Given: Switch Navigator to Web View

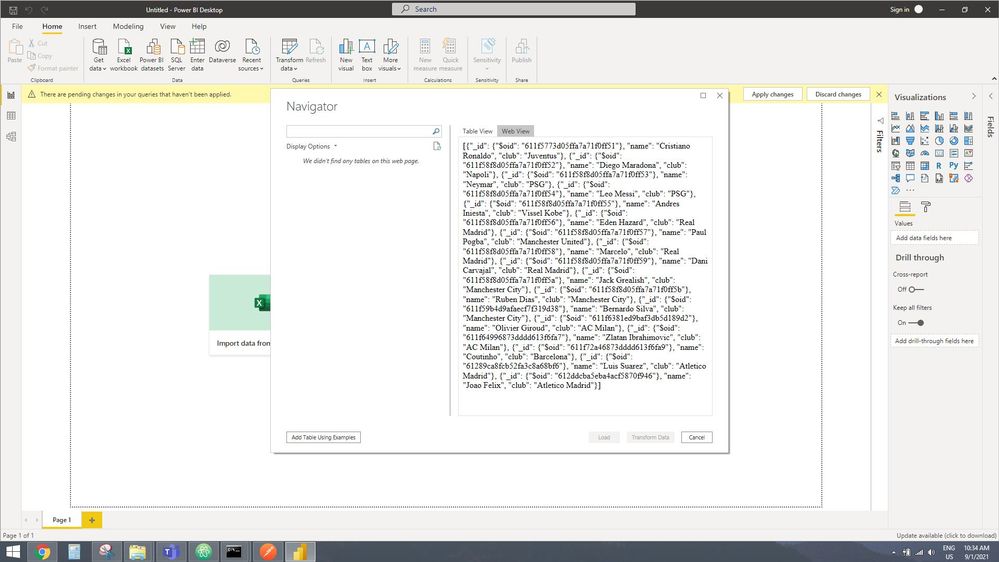Looking at the screenshot, I should pos(515,131).
